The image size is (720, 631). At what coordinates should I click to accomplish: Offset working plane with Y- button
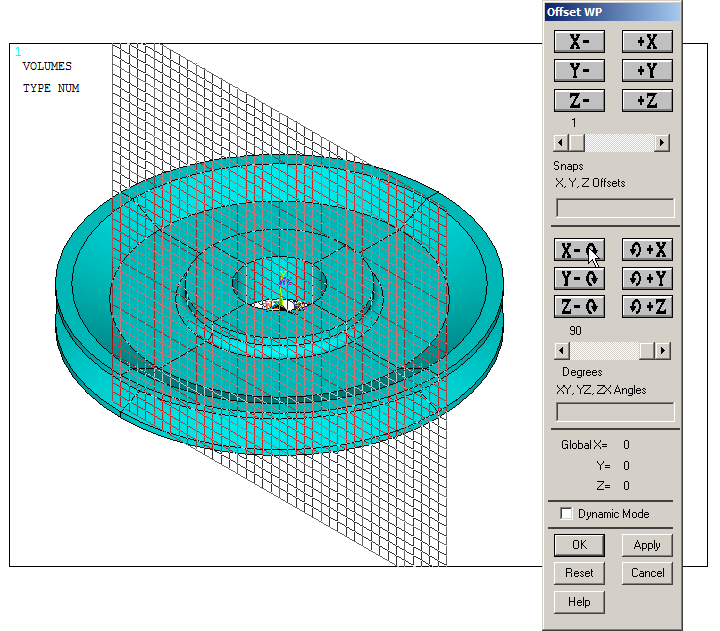pyautogui.click(x=579, y=71)
